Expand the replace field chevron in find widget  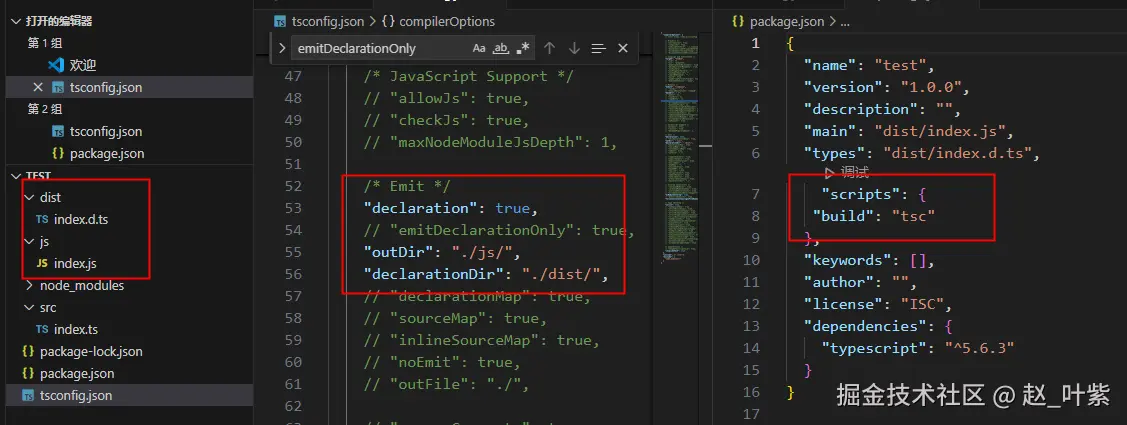pos(282,48)
